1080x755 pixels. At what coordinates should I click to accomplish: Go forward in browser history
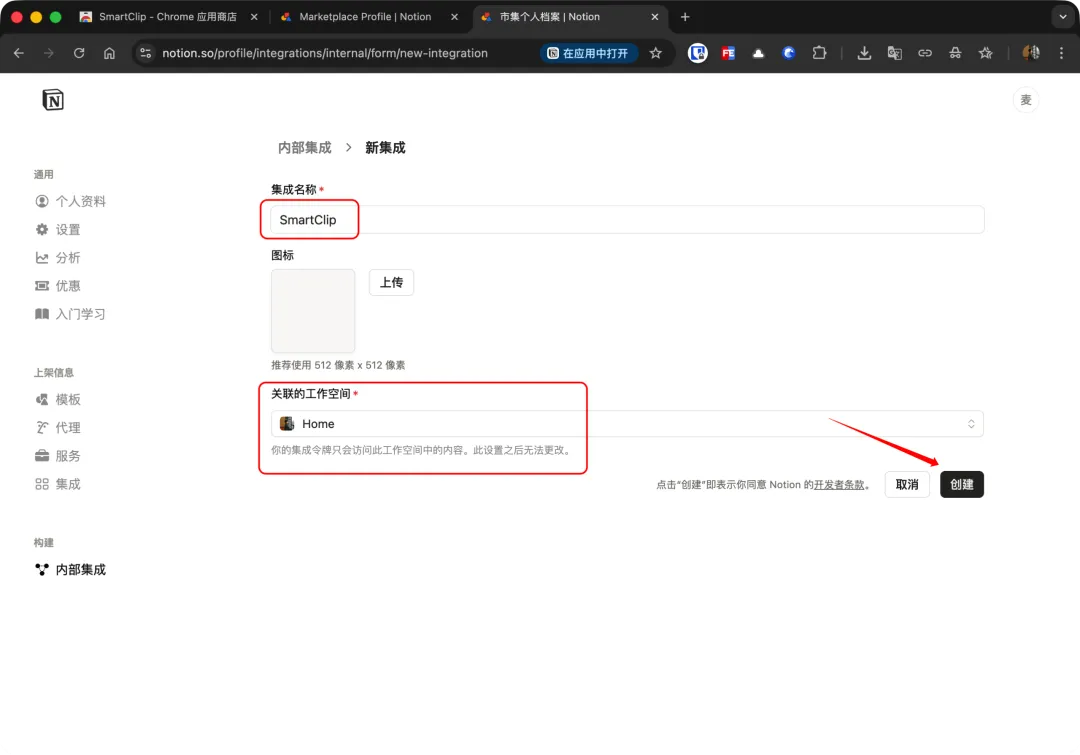pyautogui.click(x=48, y=53)
